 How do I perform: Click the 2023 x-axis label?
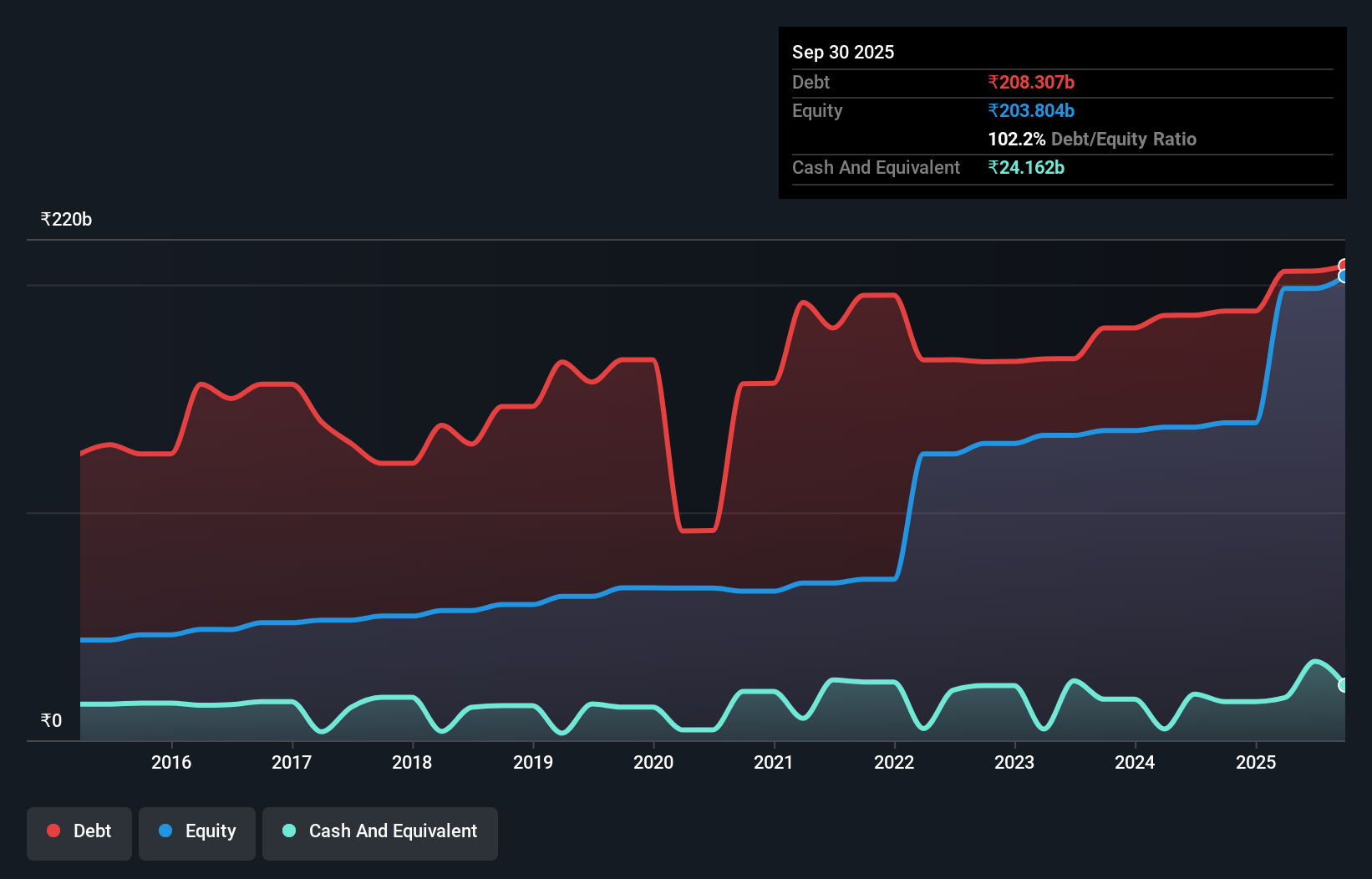[x=1014, y=762]
